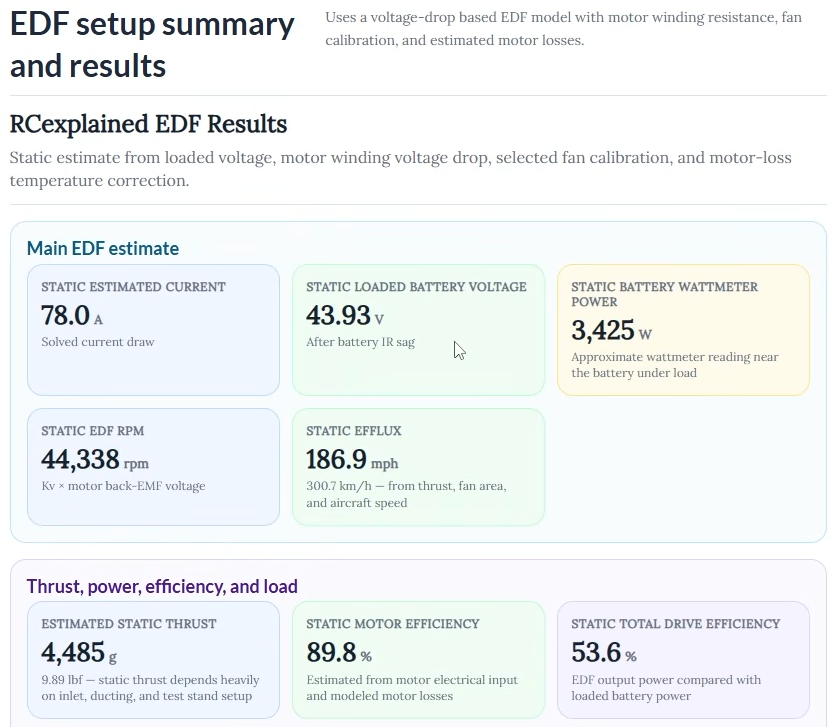Click the 53.6 % drive efficiency value

pyautogui.click(x=603, y=652)
